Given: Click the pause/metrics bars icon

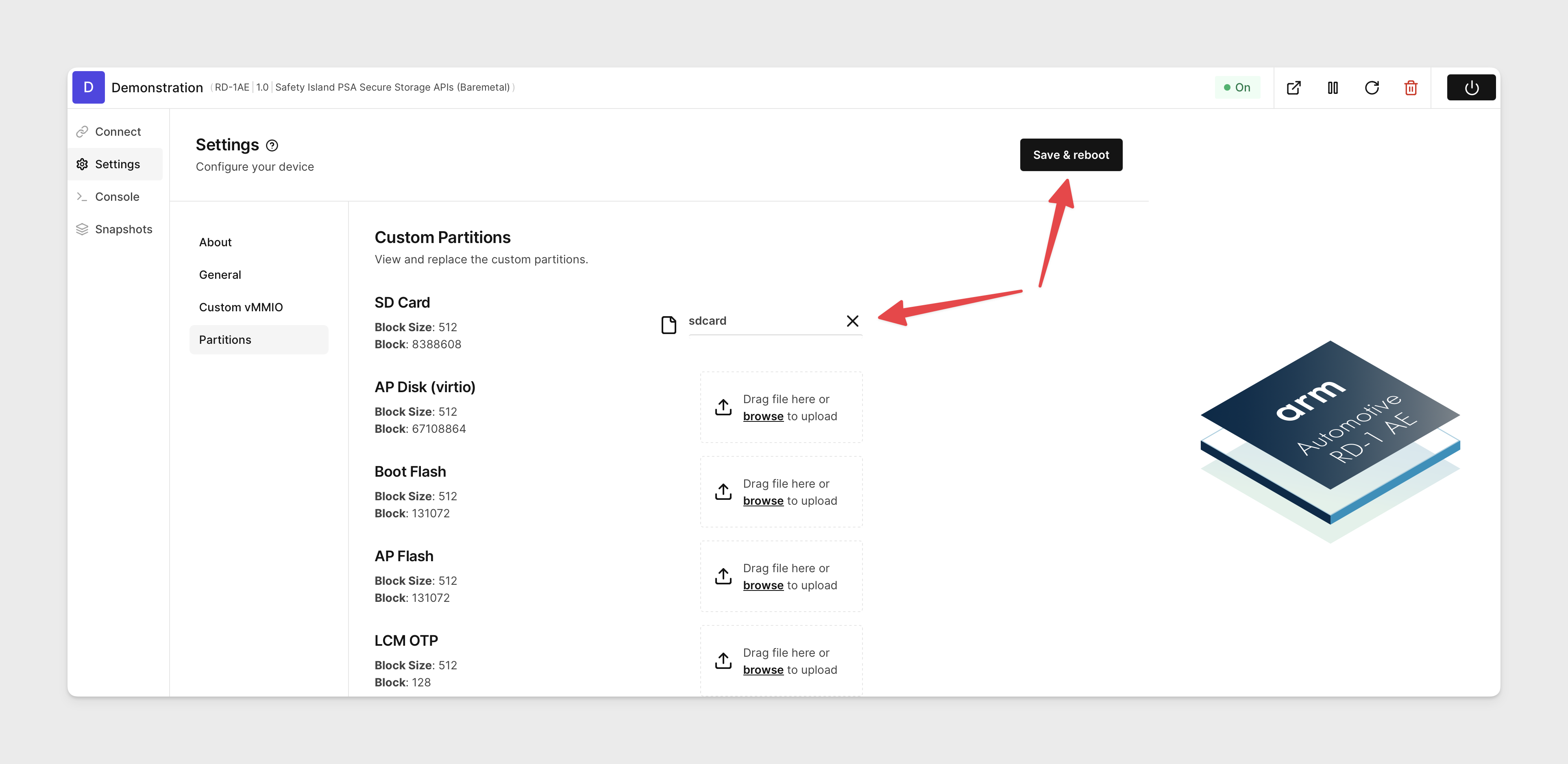Looking at the screenshot, I should coord(1332,87).
